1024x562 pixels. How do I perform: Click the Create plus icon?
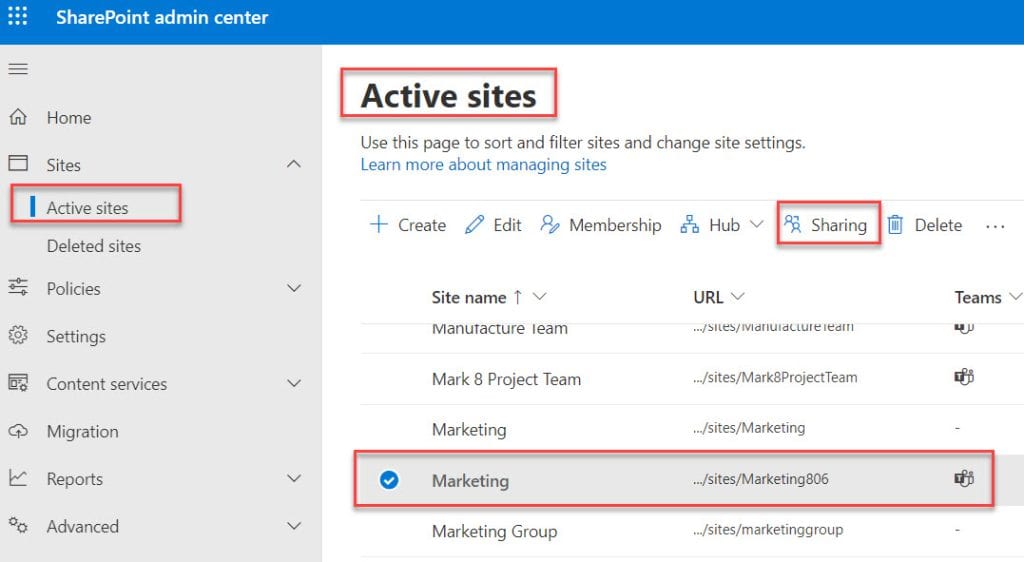pos(378,225)
